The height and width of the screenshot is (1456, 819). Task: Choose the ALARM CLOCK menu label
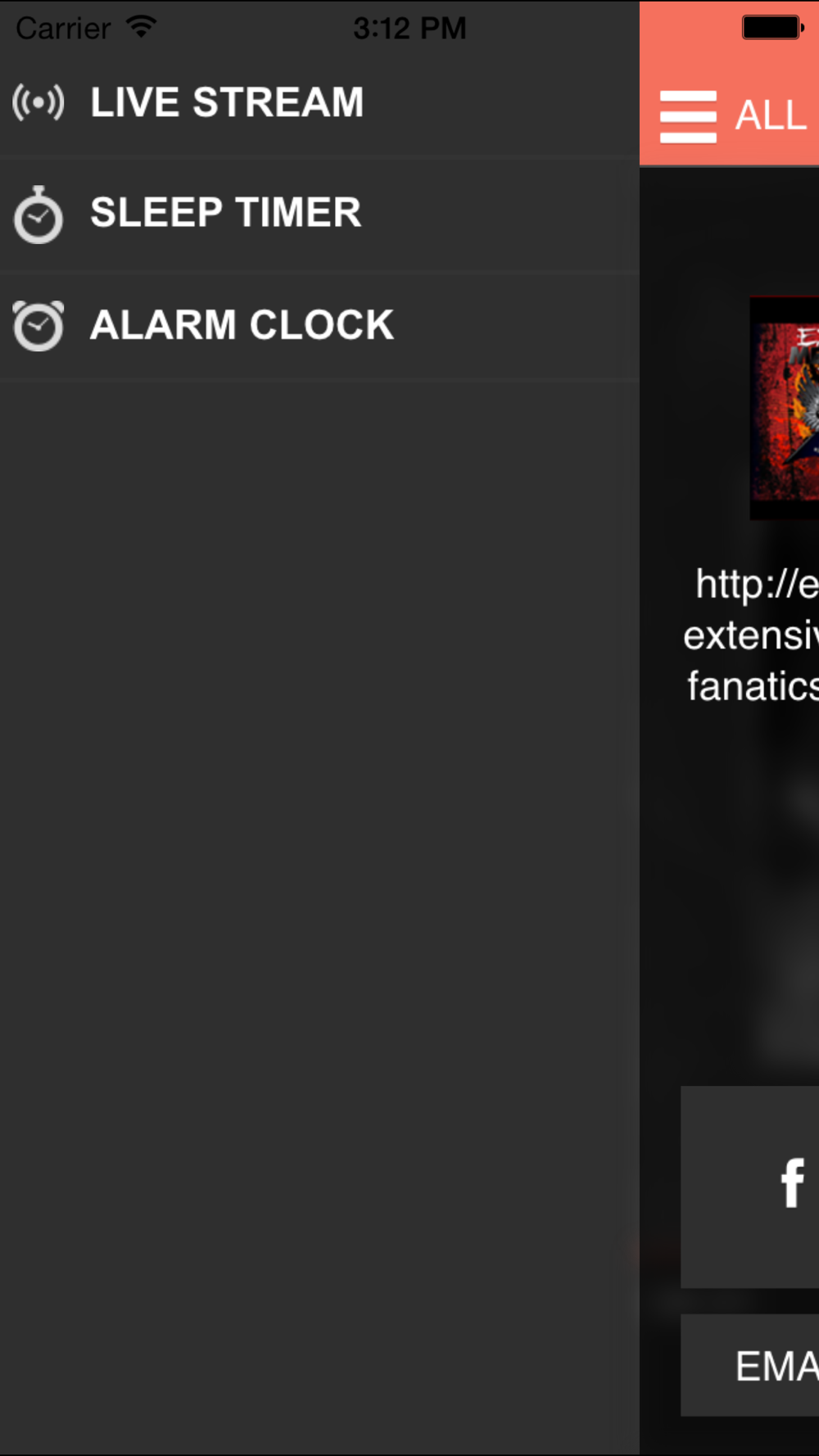[x=242, y=325]
